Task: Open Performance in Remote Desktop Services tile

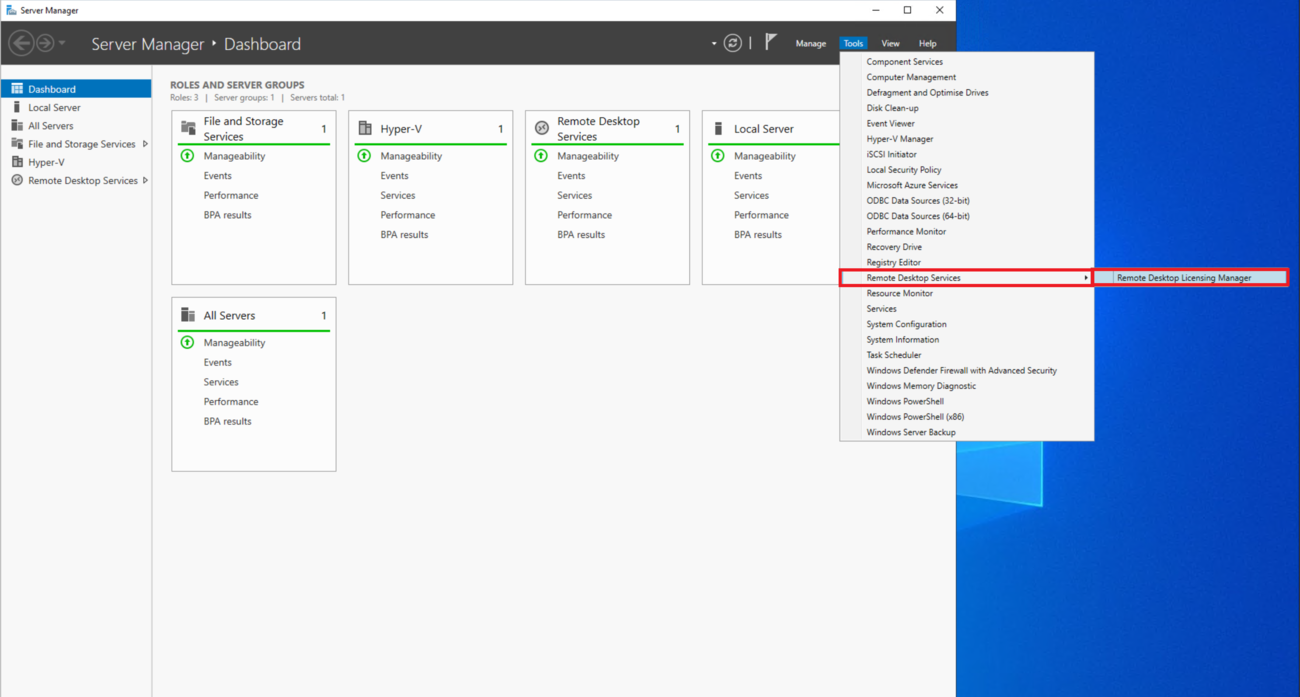Action: [x=584, y=215]
